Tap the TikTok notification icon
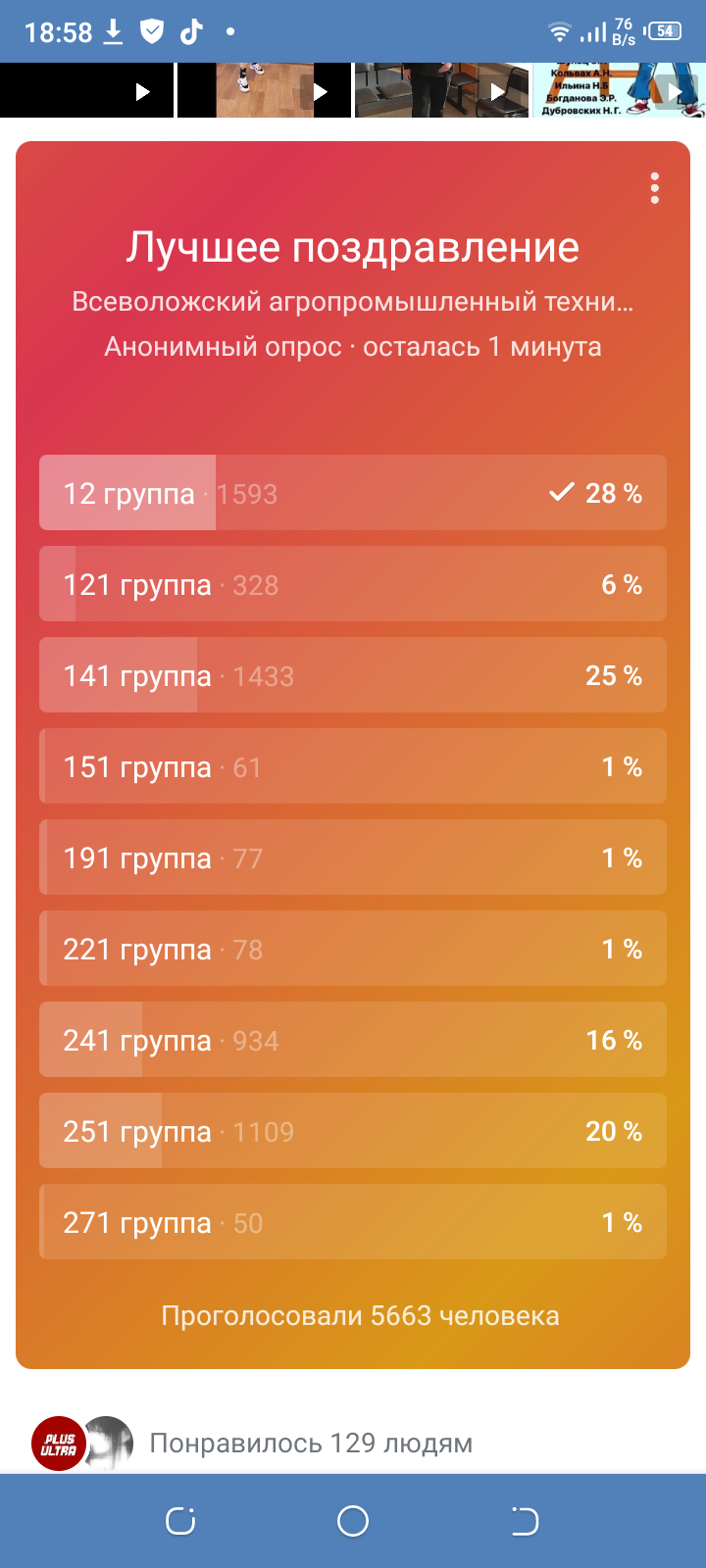The image size is (706, 1568). click(191, 31)
